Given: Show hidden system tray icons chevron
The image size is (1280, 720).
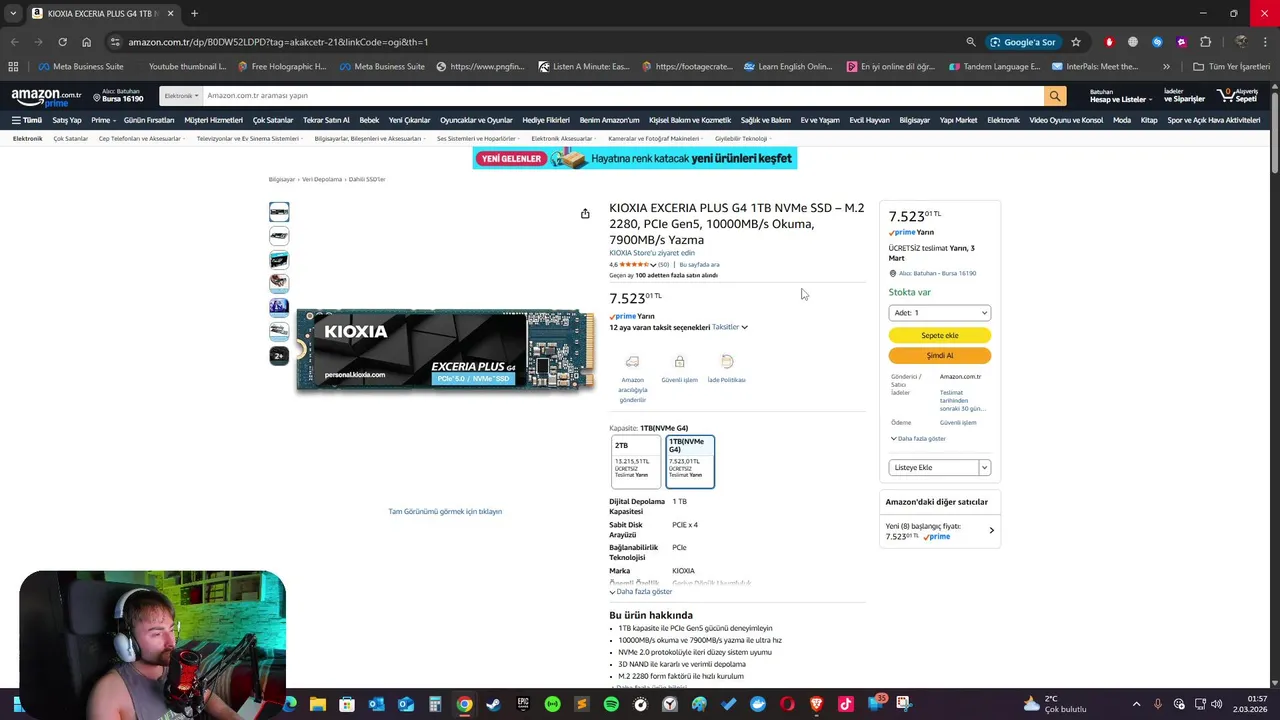Looking at the screenshot, I should click(1137, 704).
